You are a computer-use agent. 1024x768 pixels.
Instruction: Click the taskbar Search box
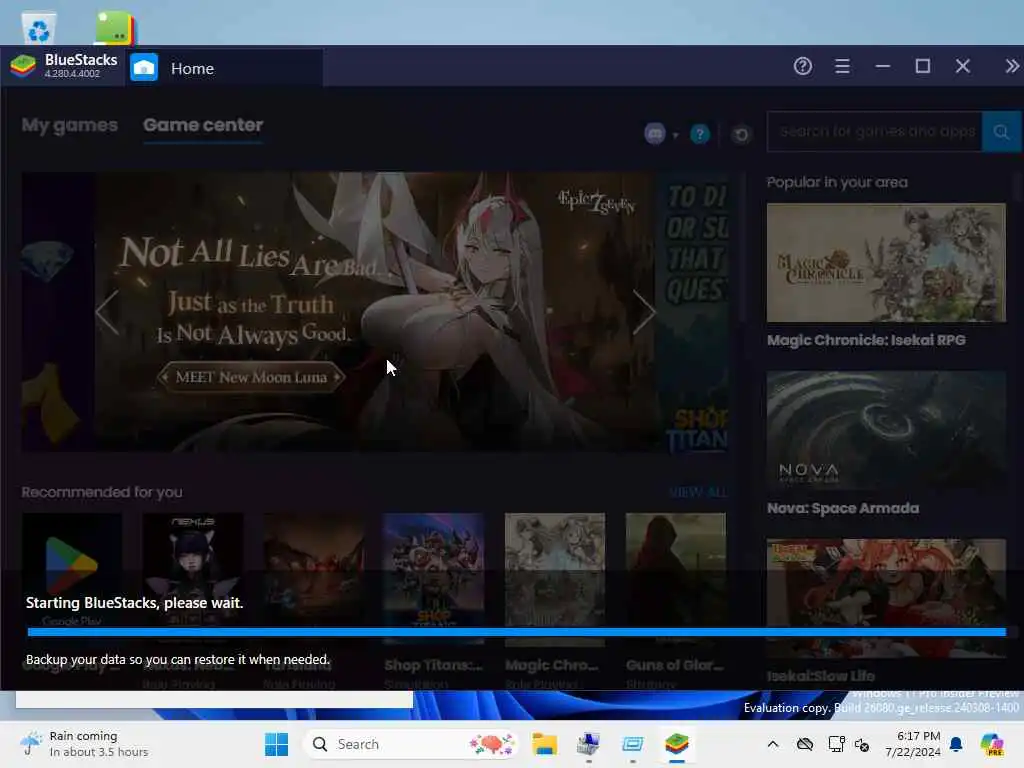(411, 744)
